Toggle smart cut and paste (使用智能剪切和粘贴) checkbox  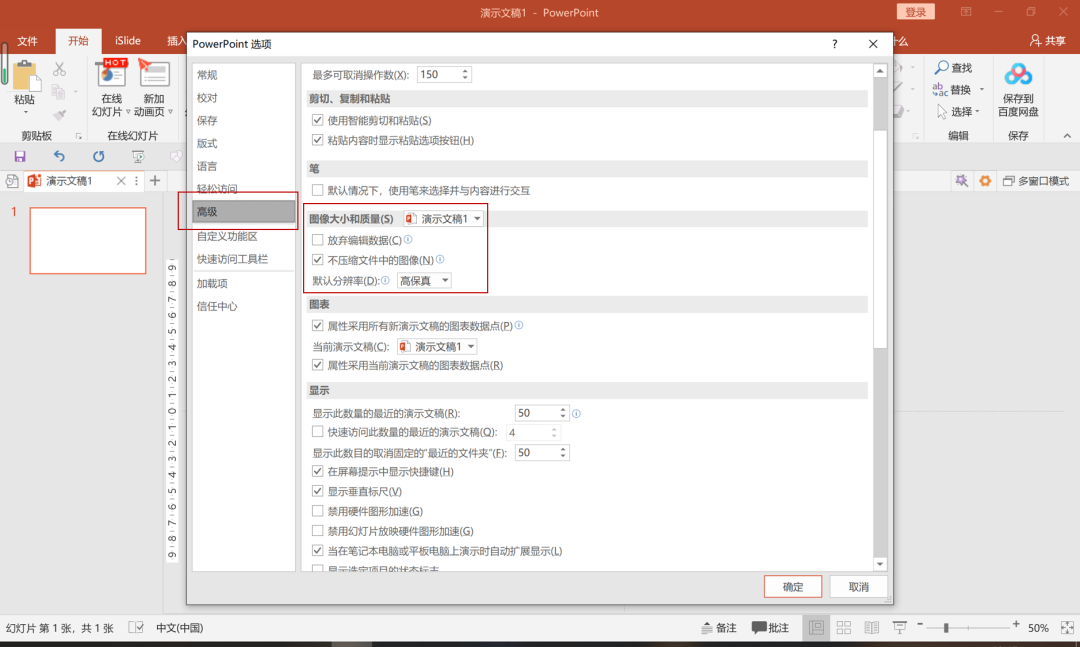(318, 120)
